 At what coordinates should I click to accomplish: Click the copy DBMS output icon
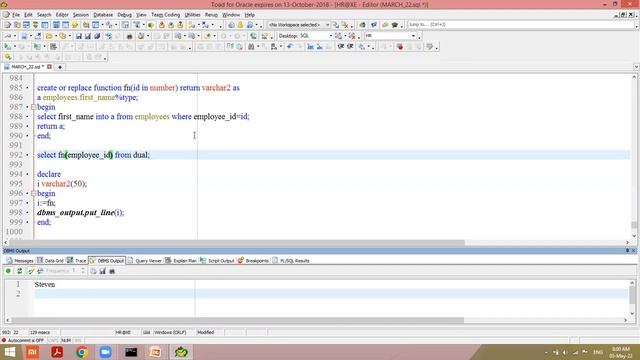coord(93,271)
